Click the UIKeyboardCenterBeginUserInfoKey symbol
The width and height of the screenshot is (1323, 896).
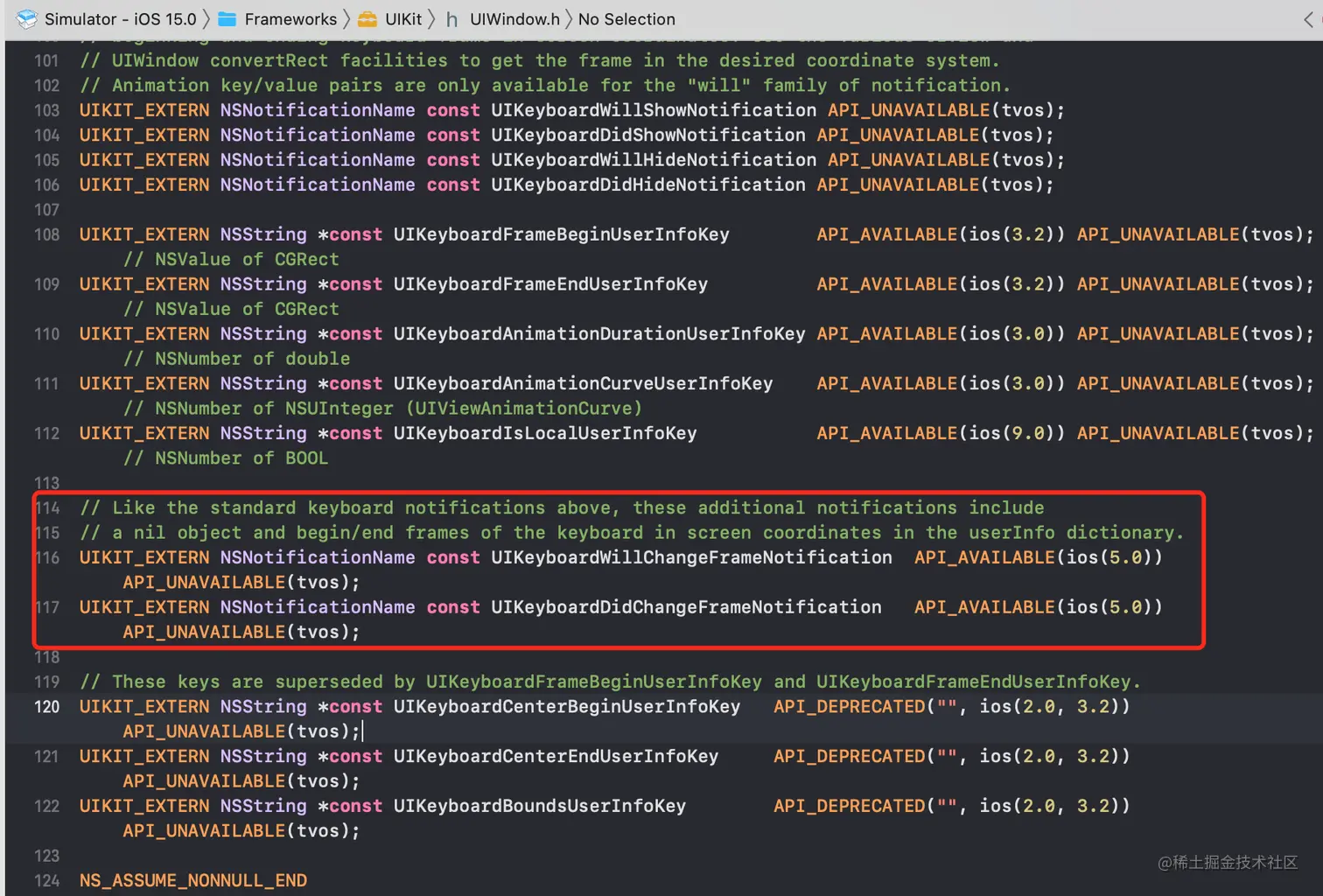click(x=567, y=707)
